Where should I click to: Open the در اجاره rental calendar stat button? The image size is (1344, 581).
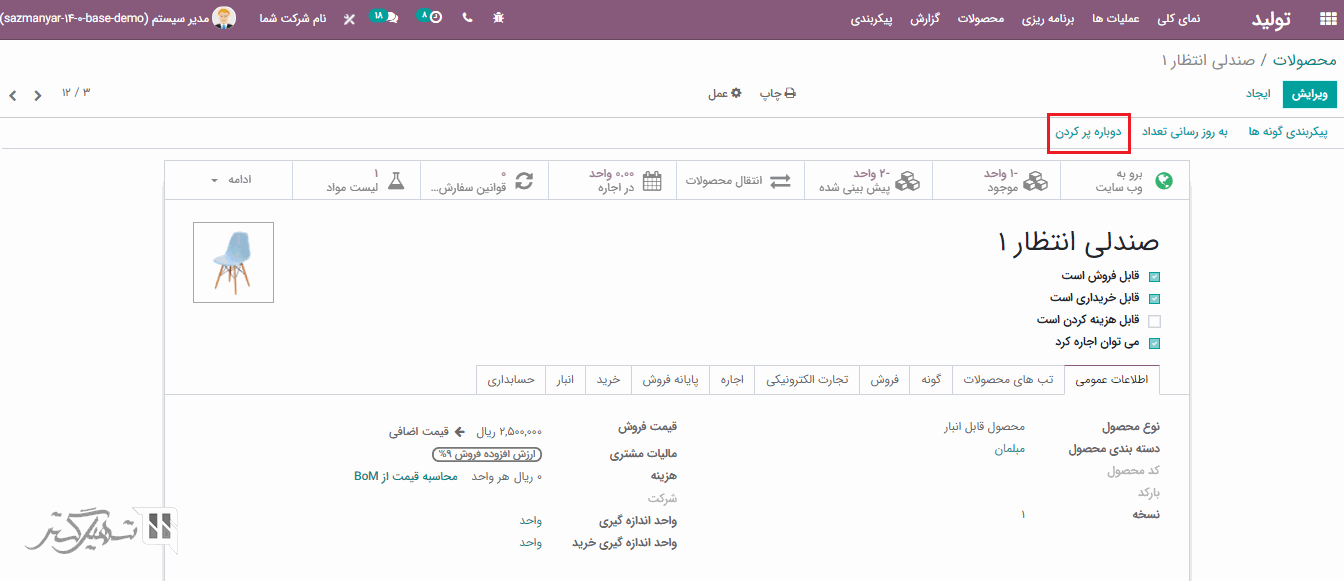(612, 181)
